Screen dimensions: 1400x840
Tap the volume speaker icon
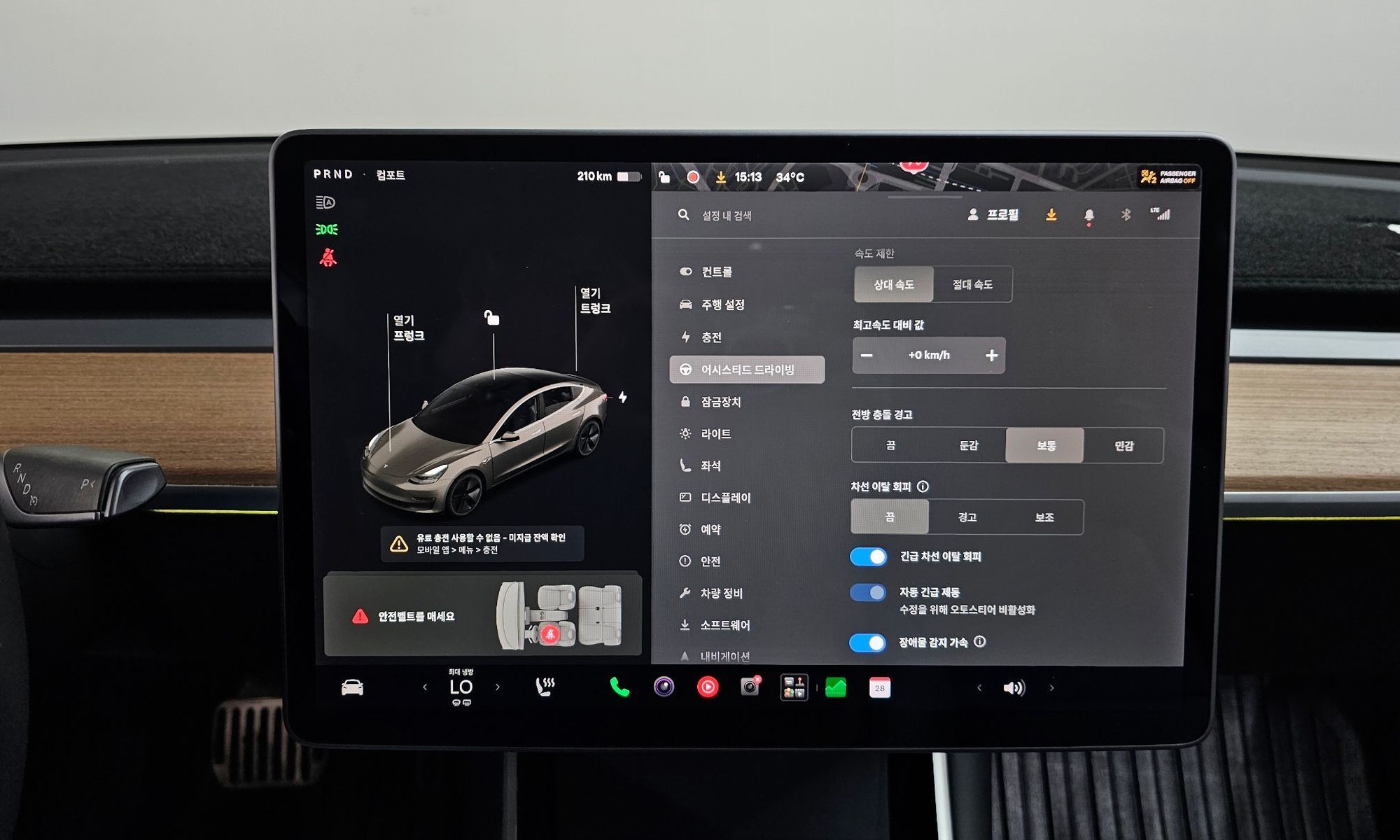pos(1014,688)
